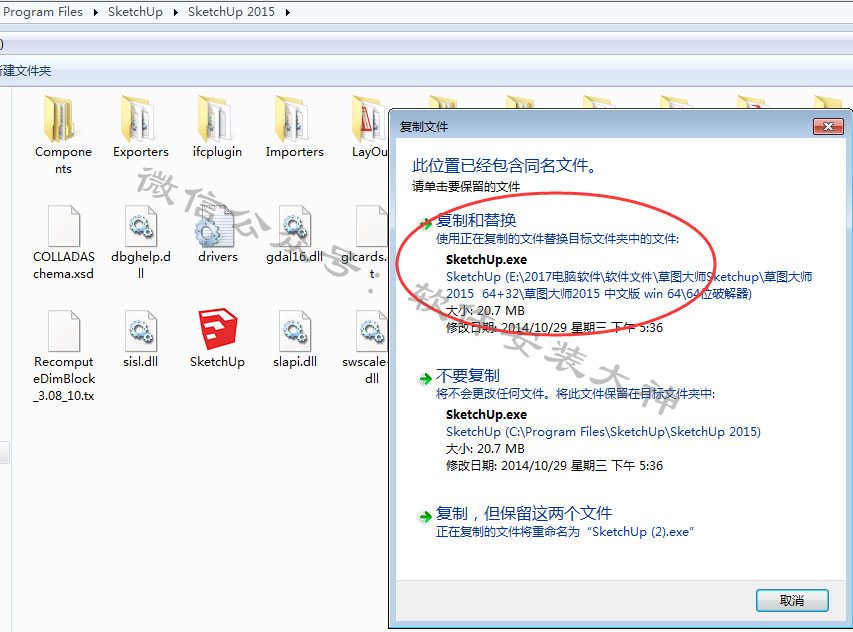Image resolution: width=853 pixels, height=632 pixels.
Task: Select the RecomputeDimBlock text file
Action: pos(64,356)
